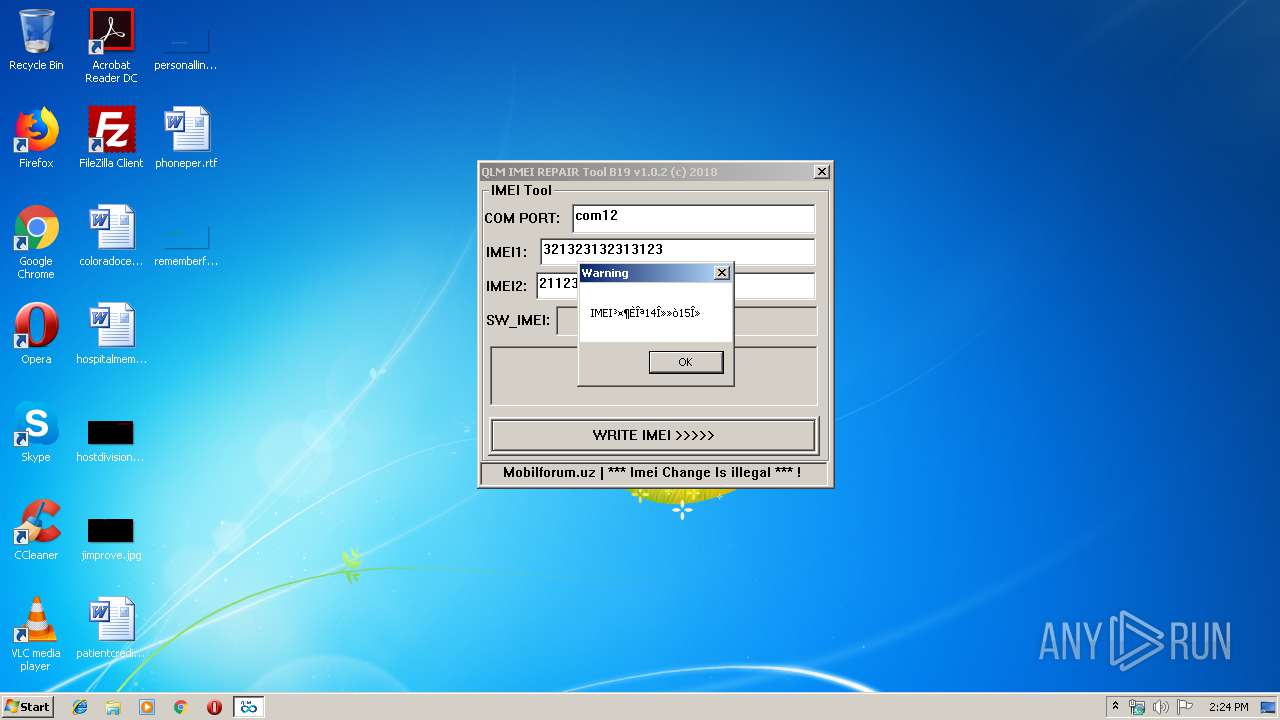The height and width of the screenshot is (720, 1280).
Task: Focus the COM PORT input field
Action: [694, 218]
